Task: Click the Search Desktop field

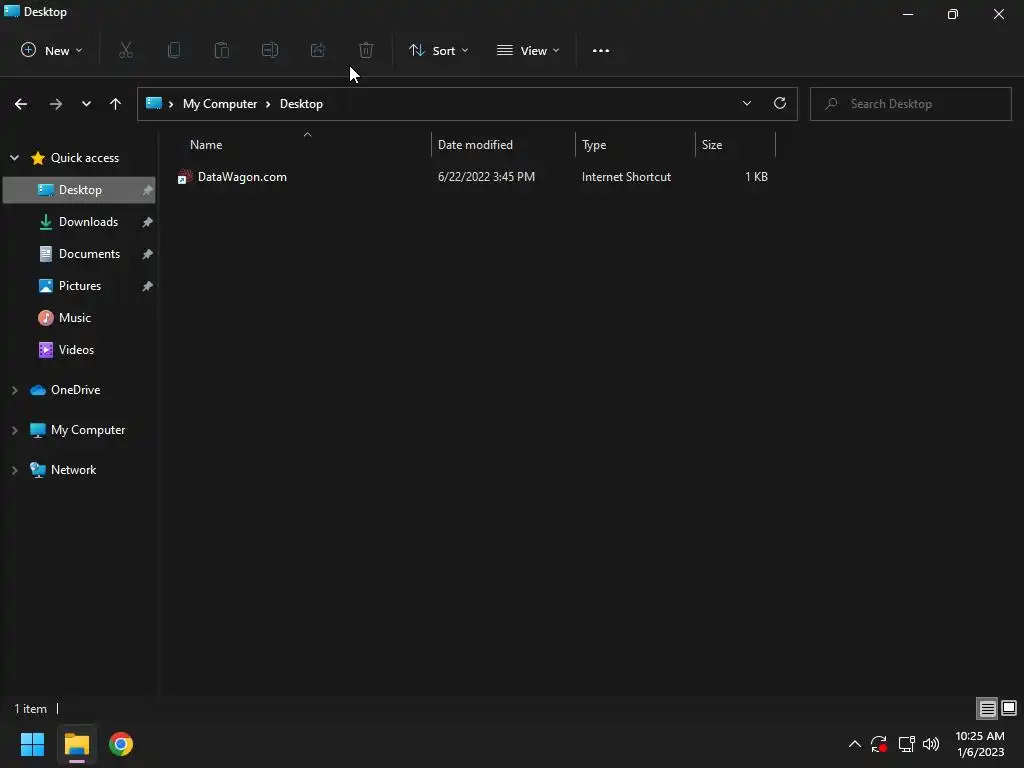Action: pyautogui.click(x=910, y=104)
